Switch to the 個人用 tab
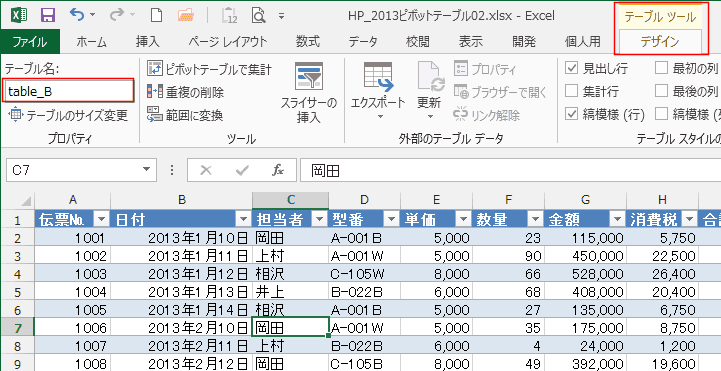721x371 pixels. pyautogui.click(x=583, y=42)
